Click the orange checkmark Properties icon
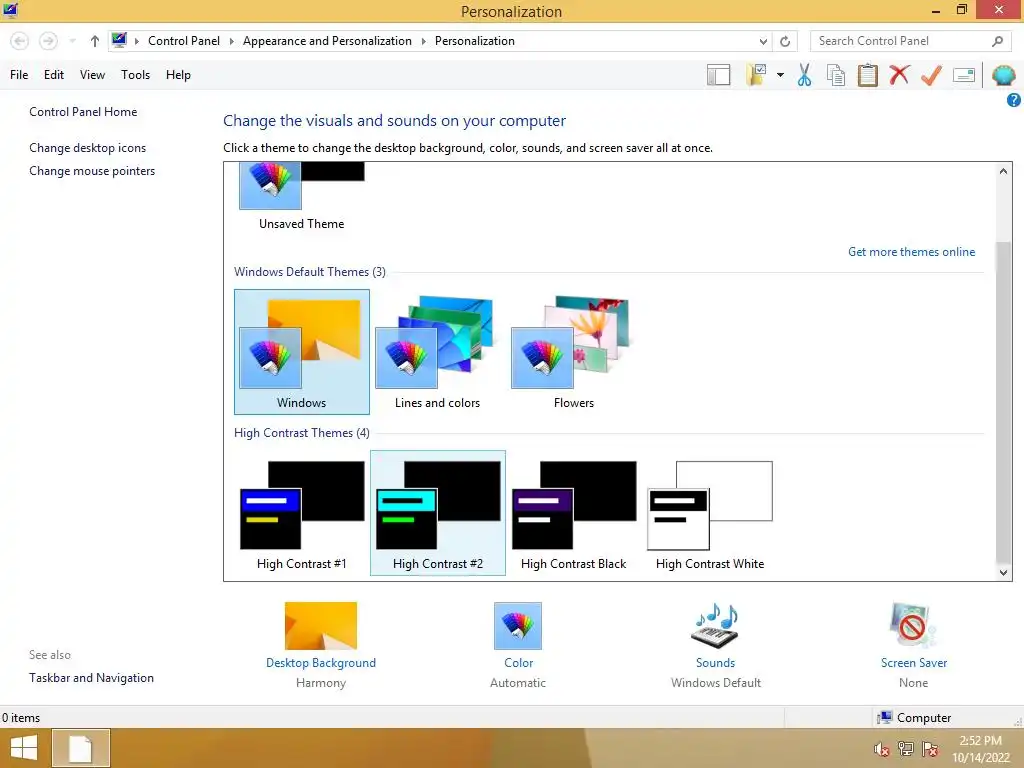This screenshot has height=768, width=1024. [931, 75]
